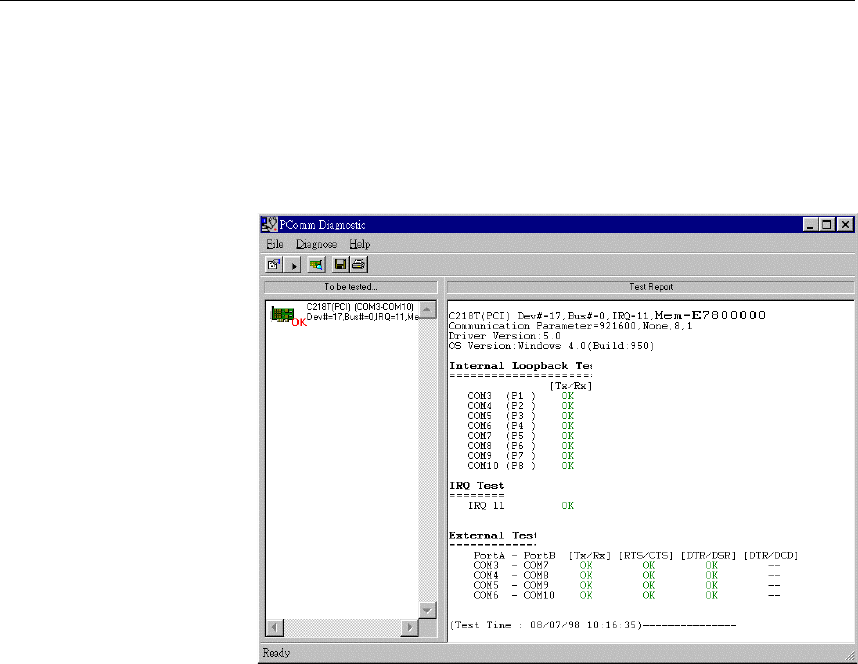Click the 'IRQ Test' heading
Screen dimensions: 858x664
[477, 486]
